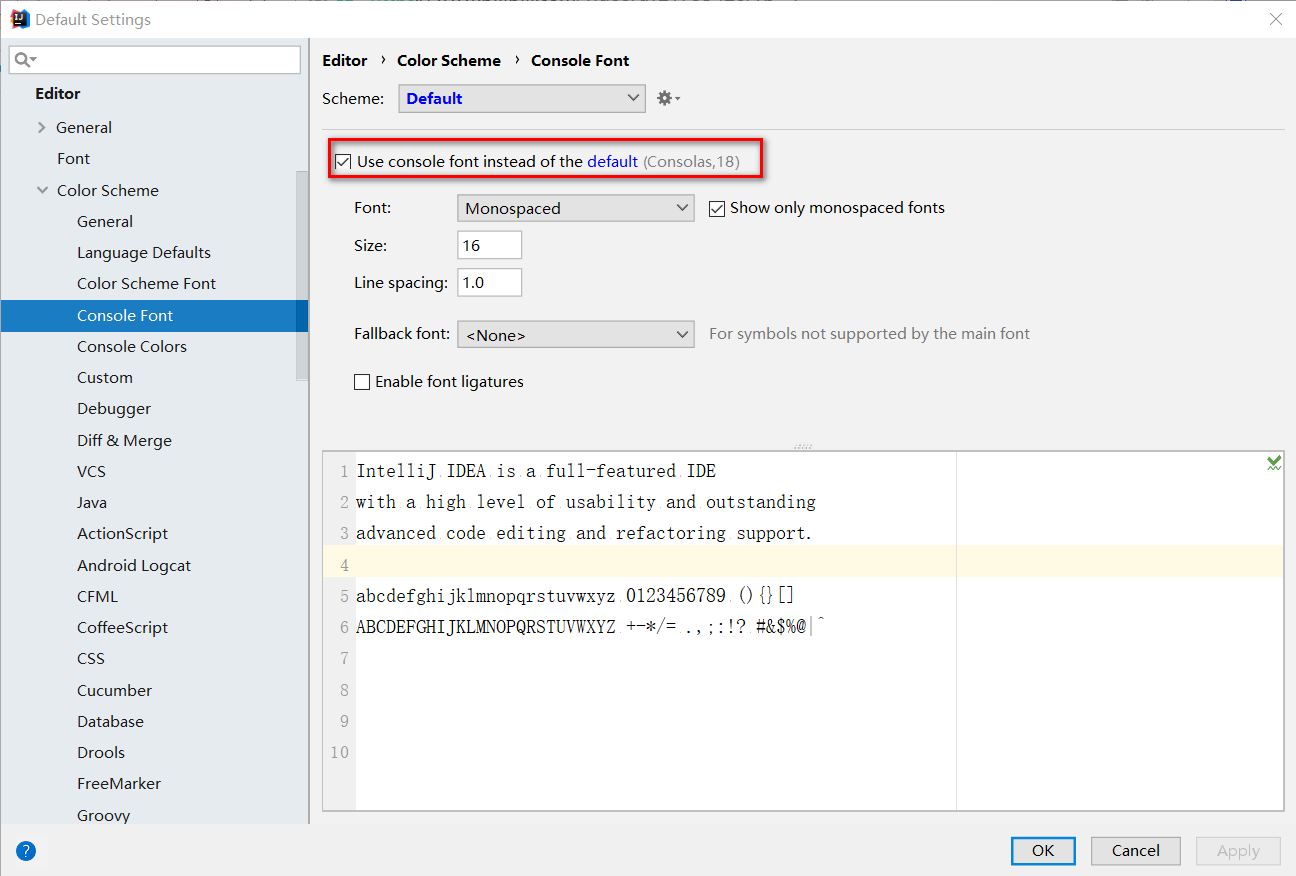Click the OK button

[x=1043, y=850]
